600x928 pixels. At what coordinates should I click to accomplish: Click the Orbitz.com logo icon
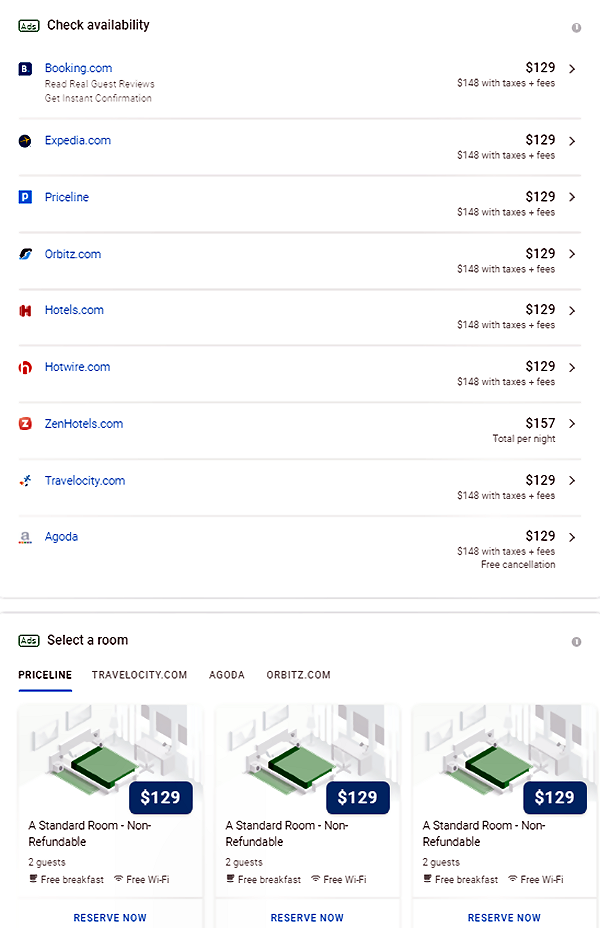tap(25, 254)
